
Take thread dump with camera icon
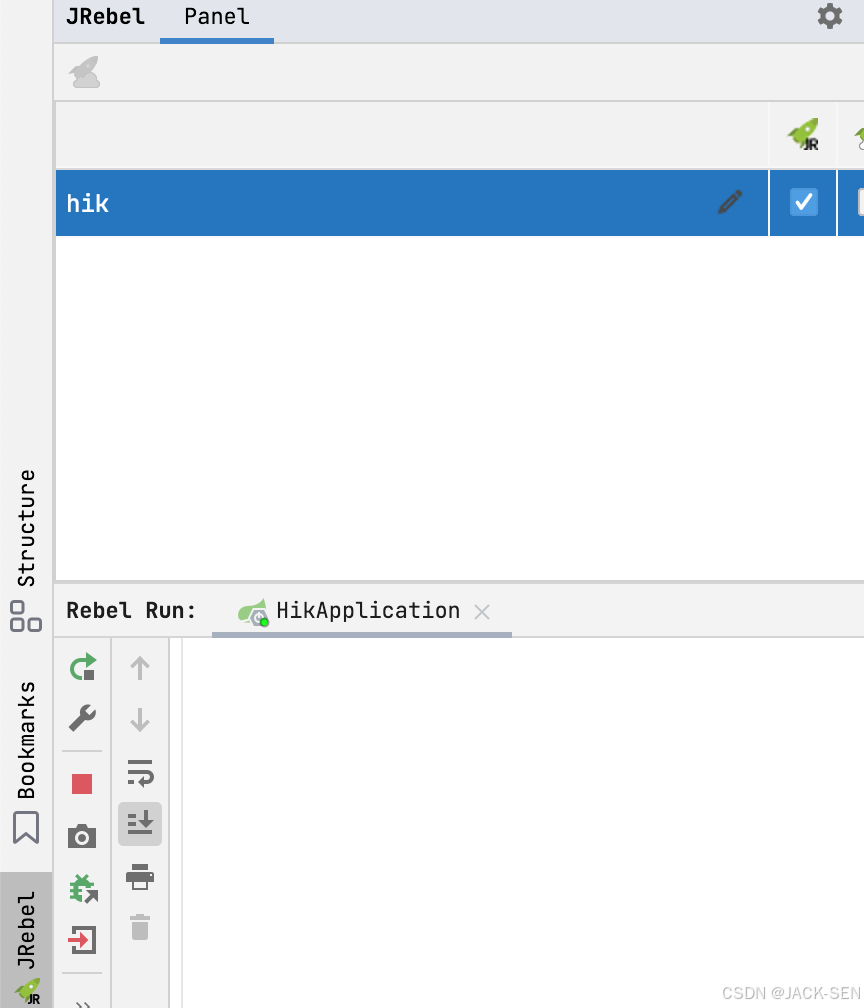click(x=82, y=836)
